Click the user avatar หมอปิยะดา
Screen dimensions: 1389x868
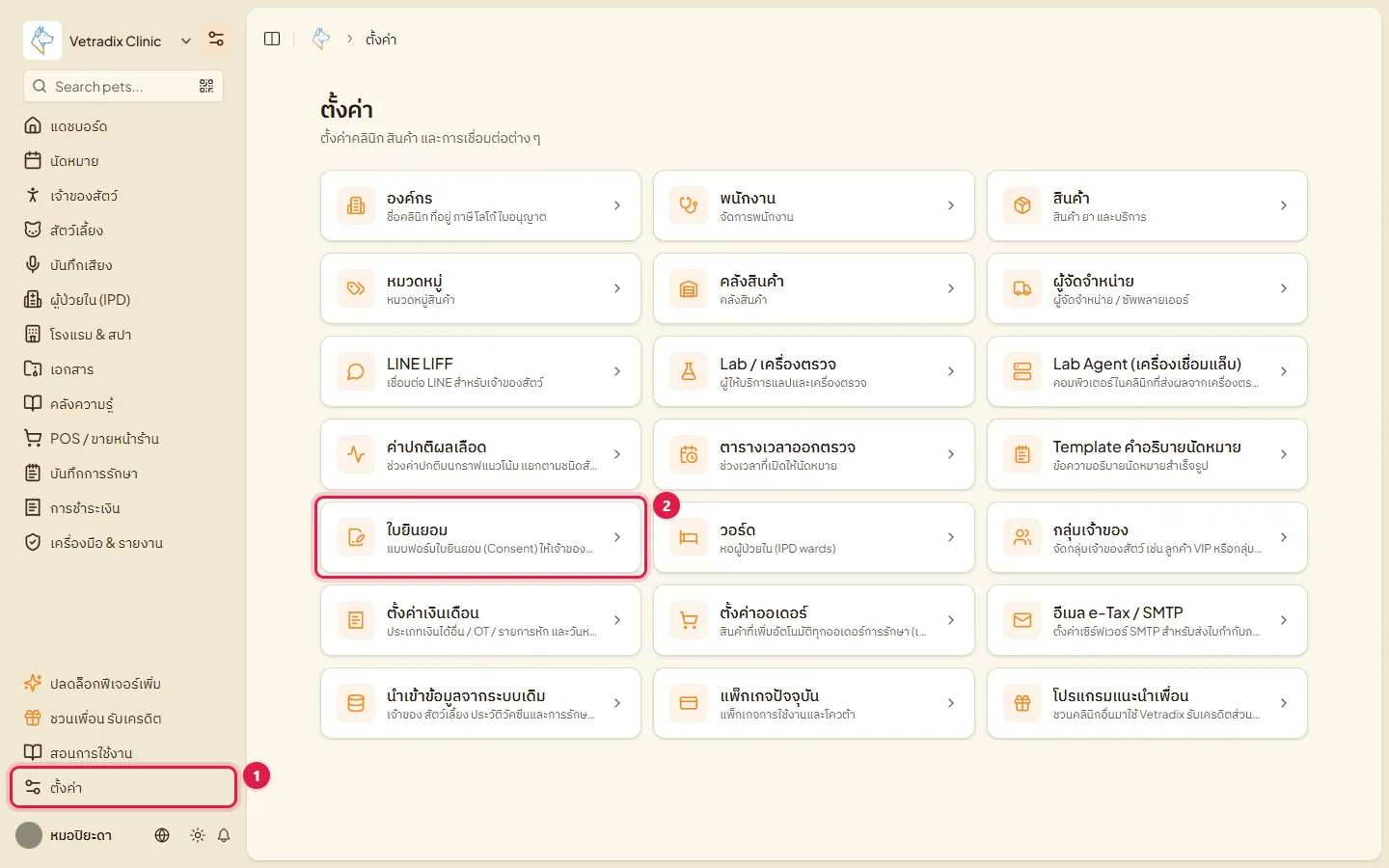[x=29, y=835]
